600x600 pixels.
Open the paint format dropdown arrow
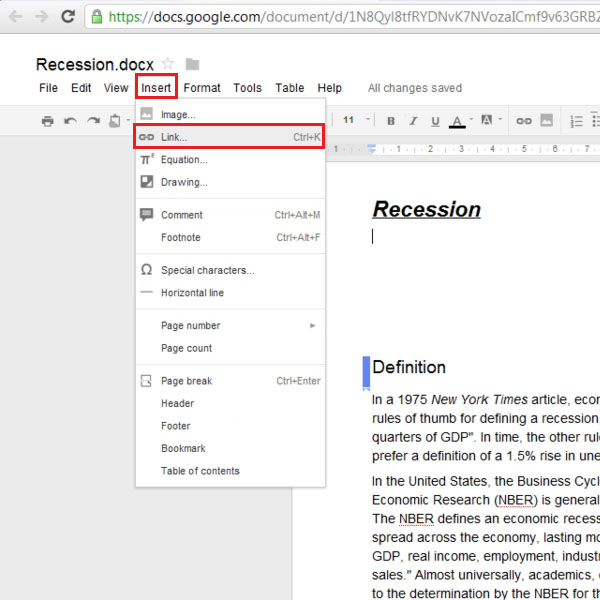128,120
